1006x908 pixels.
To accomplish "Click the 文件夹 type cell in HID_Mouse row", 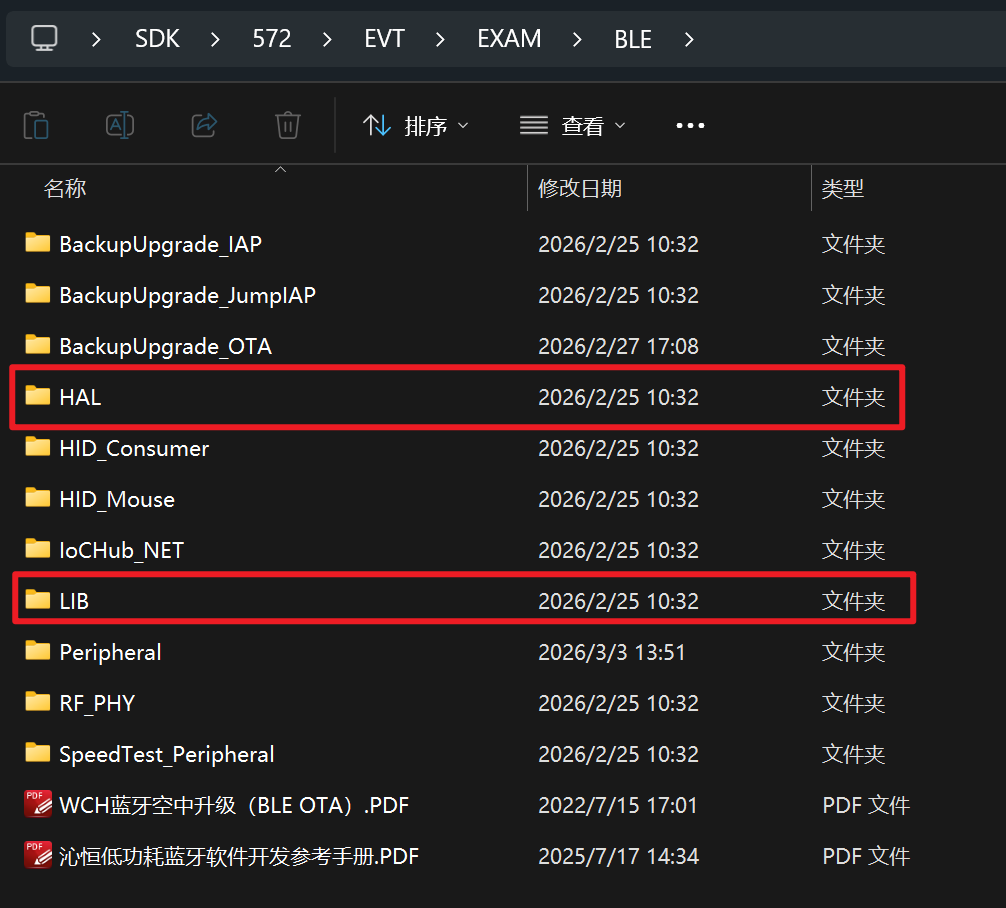I will (x=853, y=499).
